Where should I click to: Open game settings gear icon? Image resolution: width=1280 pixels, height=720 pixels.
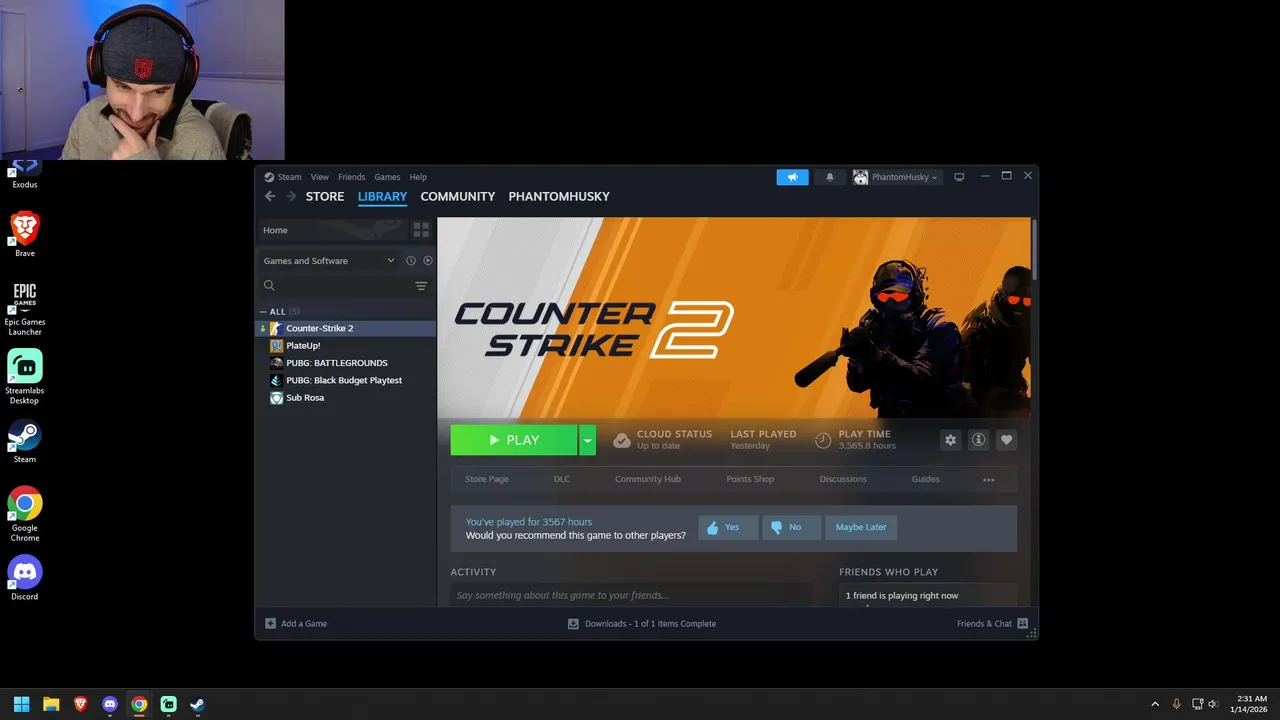tap(951, 440)
